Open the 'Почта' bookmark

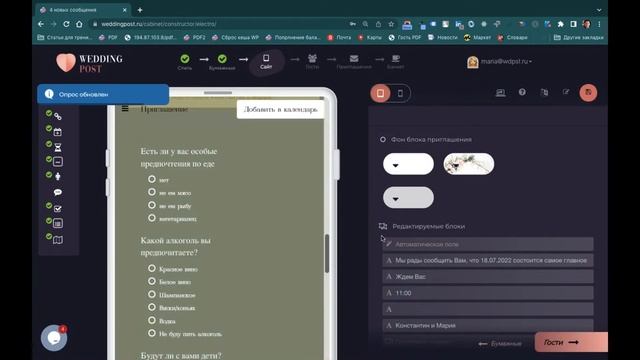(339, 37)
